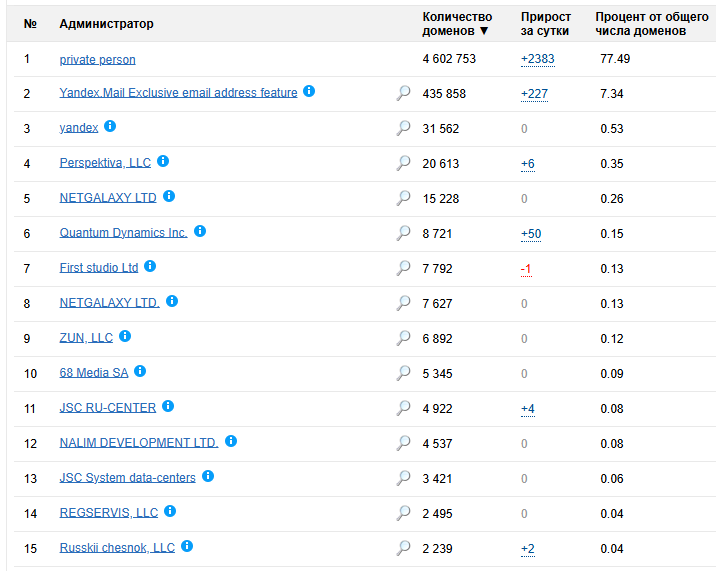Click the +227 daily growth value
The height and width of the screenshot is (571, 716).
pyautogui.click(x=534, y=94)
